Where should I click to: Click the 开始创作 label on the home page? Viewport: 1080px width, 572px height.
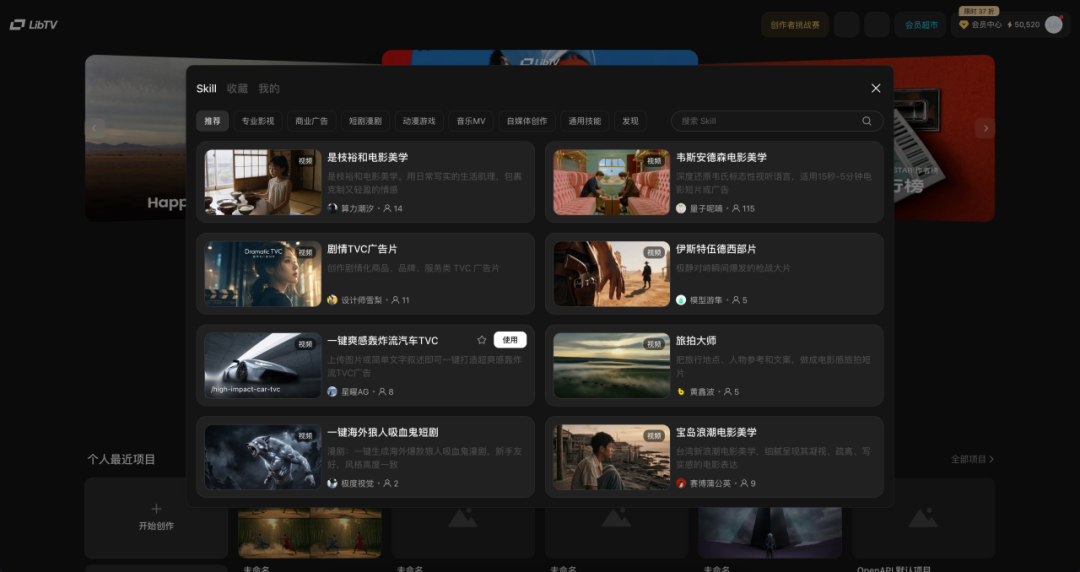coord(156,526)
